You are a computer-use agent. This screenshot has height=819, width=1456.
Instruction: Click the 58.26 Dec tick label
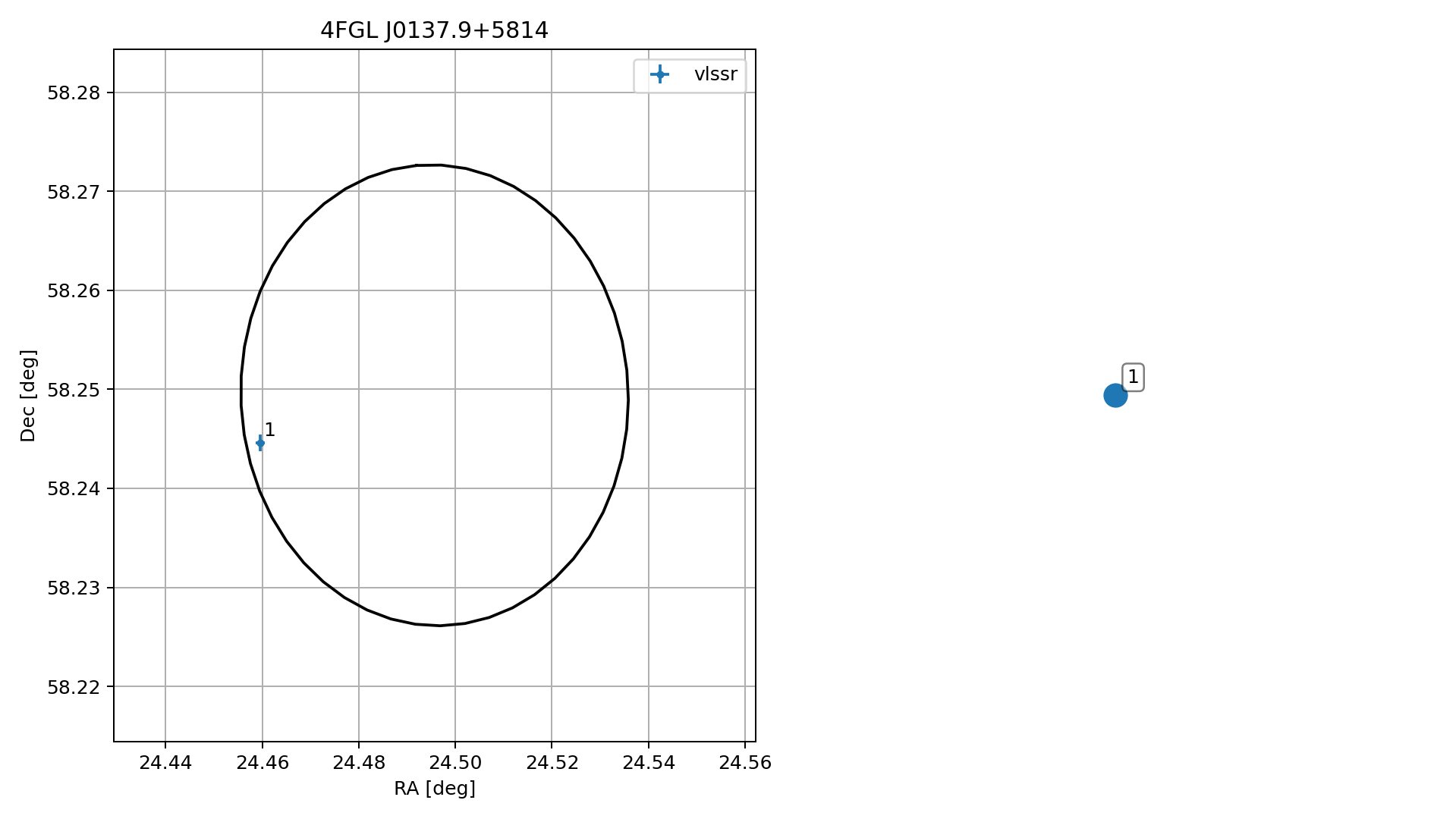click(74, 291)
